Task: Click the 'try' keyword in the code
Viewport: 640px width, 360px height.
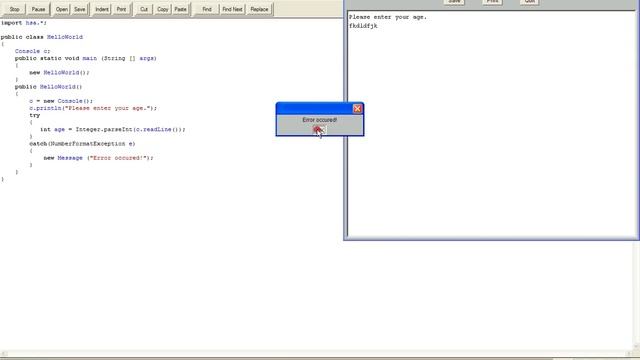Action: [x=35, y=115]
